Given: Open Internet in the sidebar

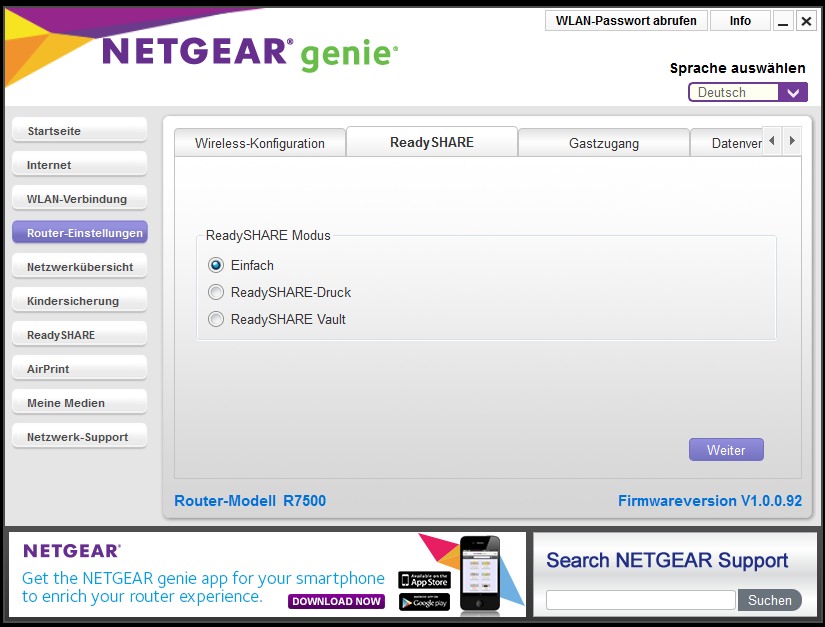Looking at the screenshot, I should [x=79, y=165].
